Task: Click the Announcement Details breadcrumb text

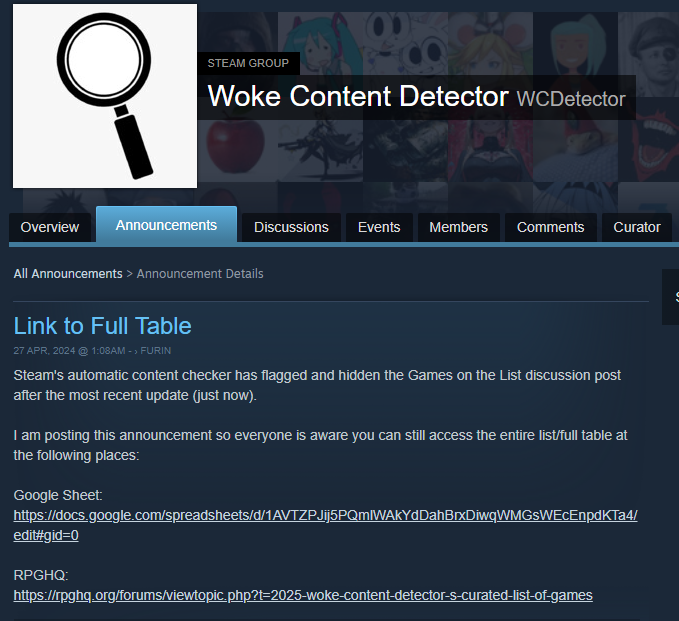Action: (x=200, y=274)
